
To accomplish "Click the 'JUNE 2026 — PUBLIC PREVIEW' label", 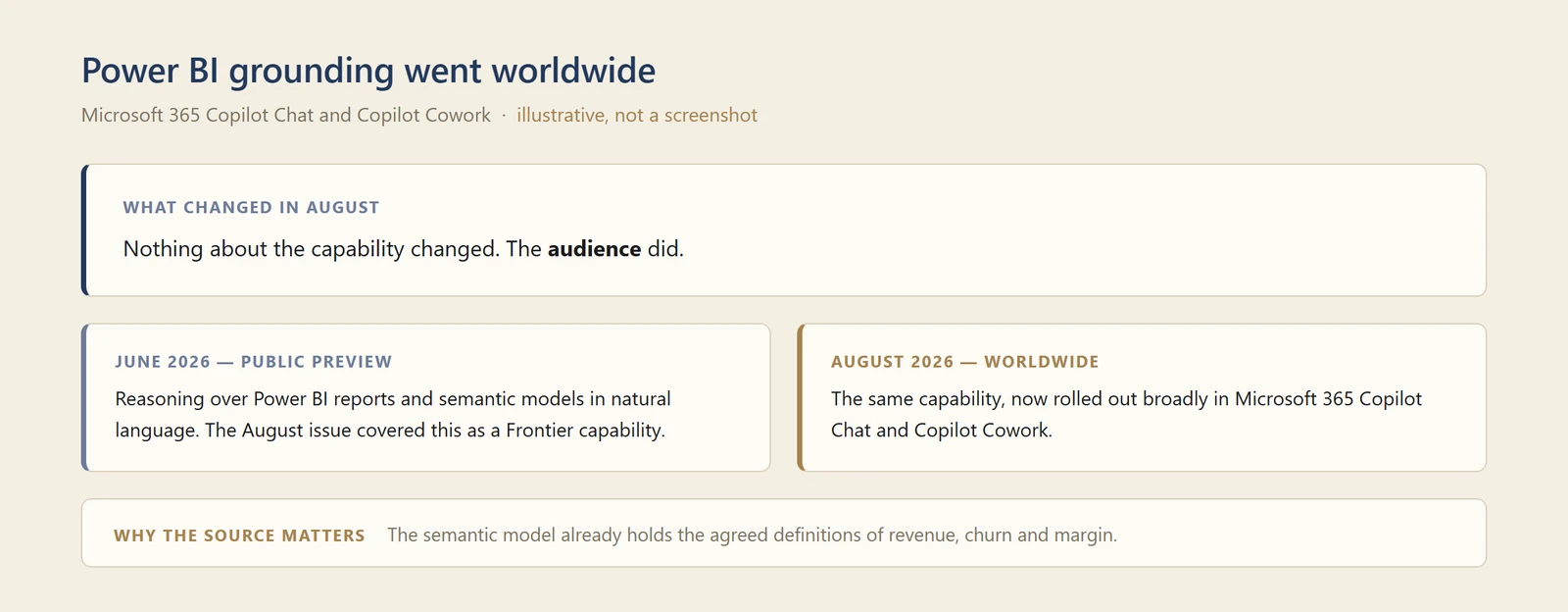I will click(253, 361).
